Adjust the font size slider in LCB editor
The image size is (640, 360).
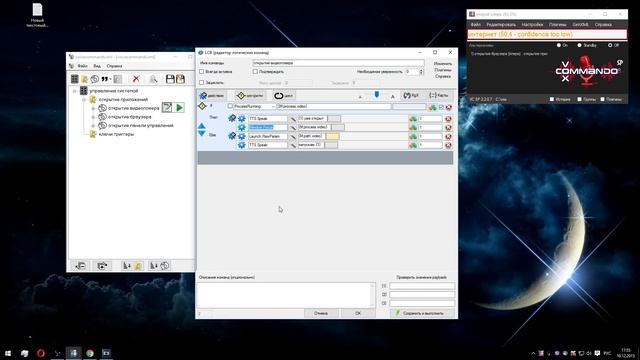click(377, 95)
